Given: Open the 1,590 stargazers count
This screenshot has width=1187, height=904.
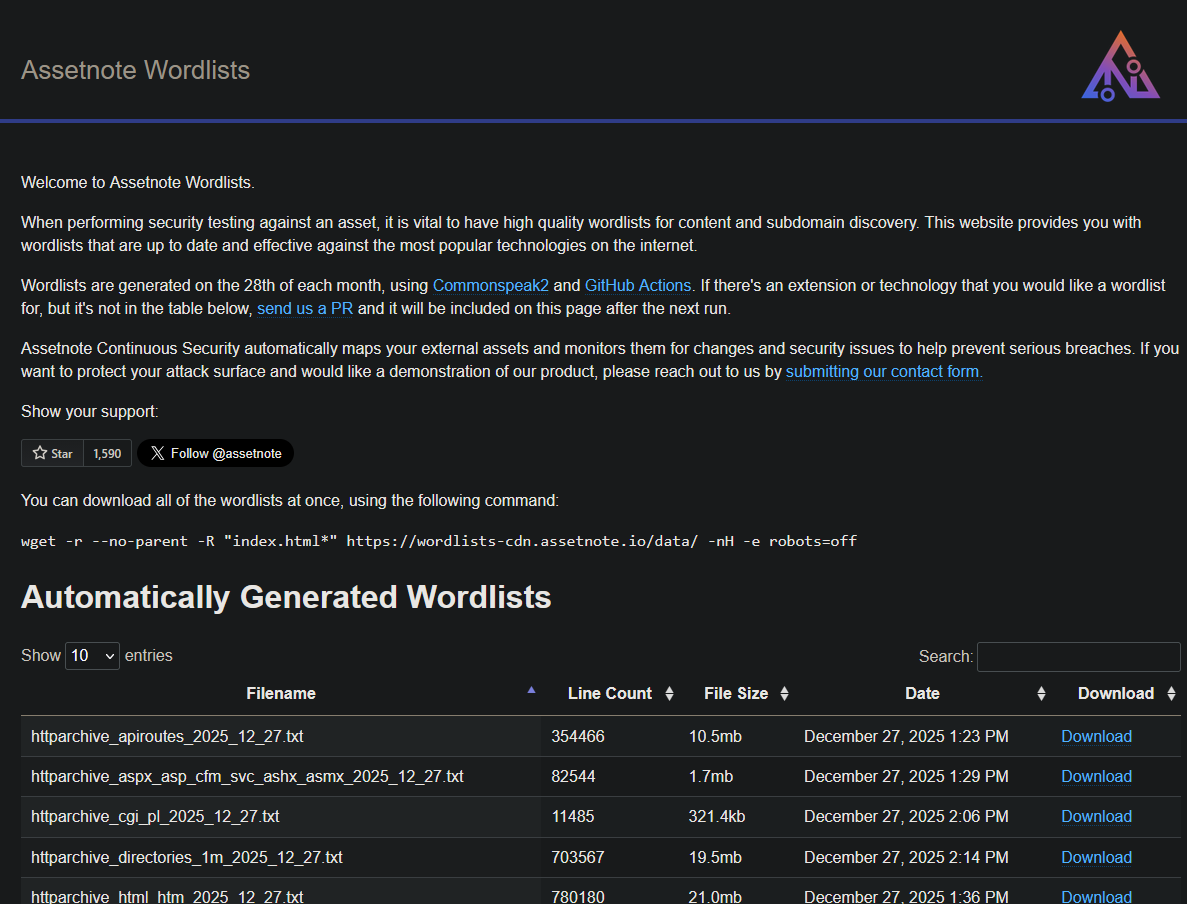Looking at the screenshot, I should [107, 454].
